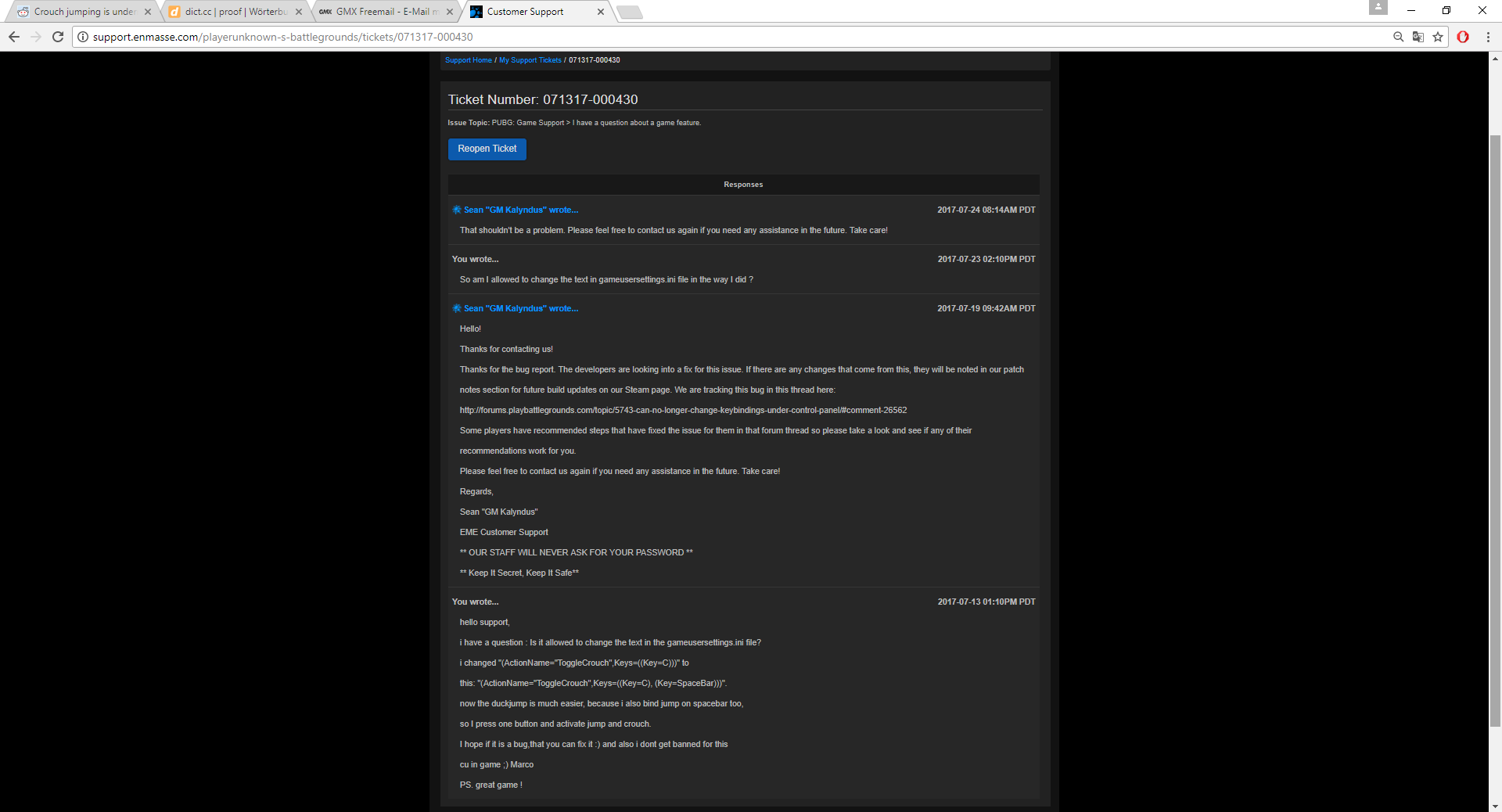Screen dimensions: 1502x812
Task: Click the GM badge icon beside the 2017-07-19 response
Action: [457, 308]
